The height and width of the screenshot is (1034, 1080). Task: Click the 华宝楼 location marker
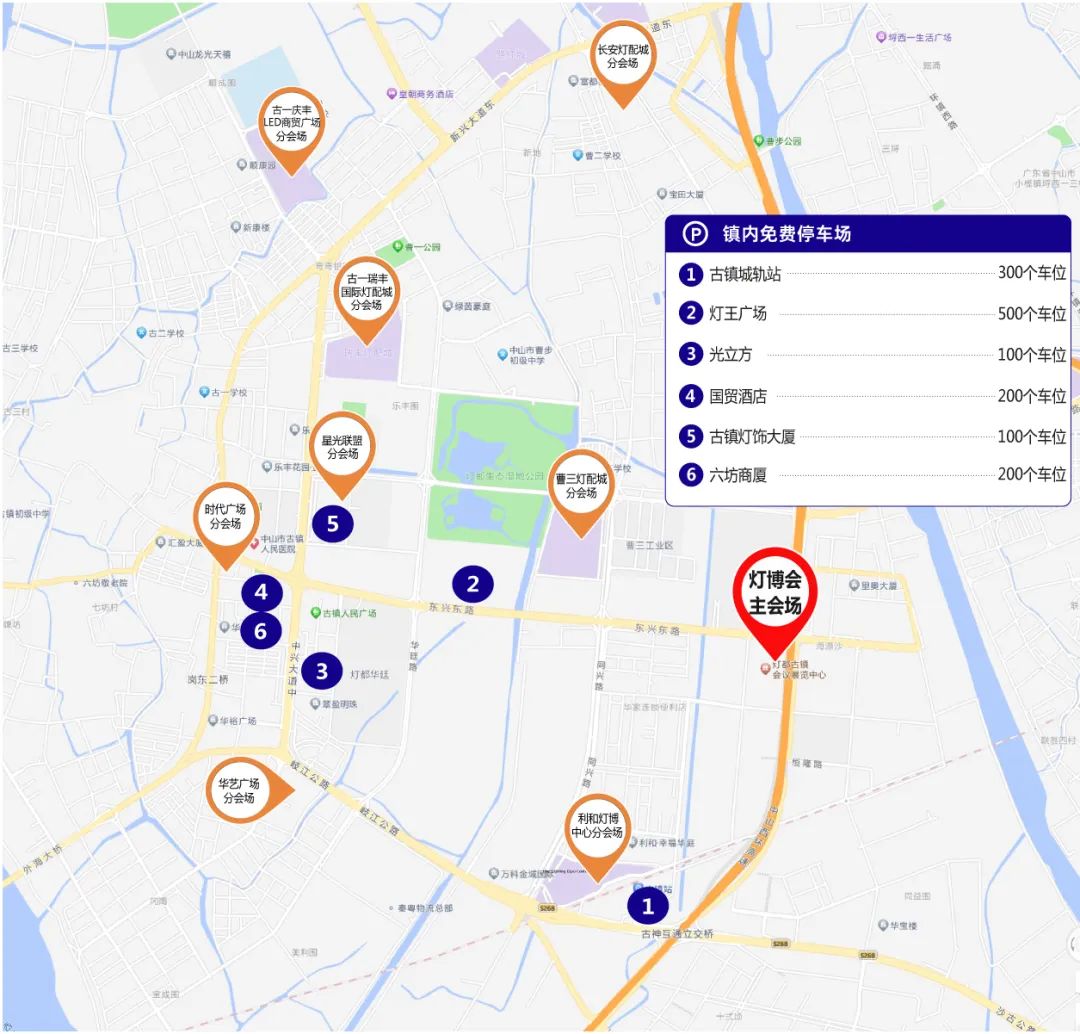[x=883, y=925]
